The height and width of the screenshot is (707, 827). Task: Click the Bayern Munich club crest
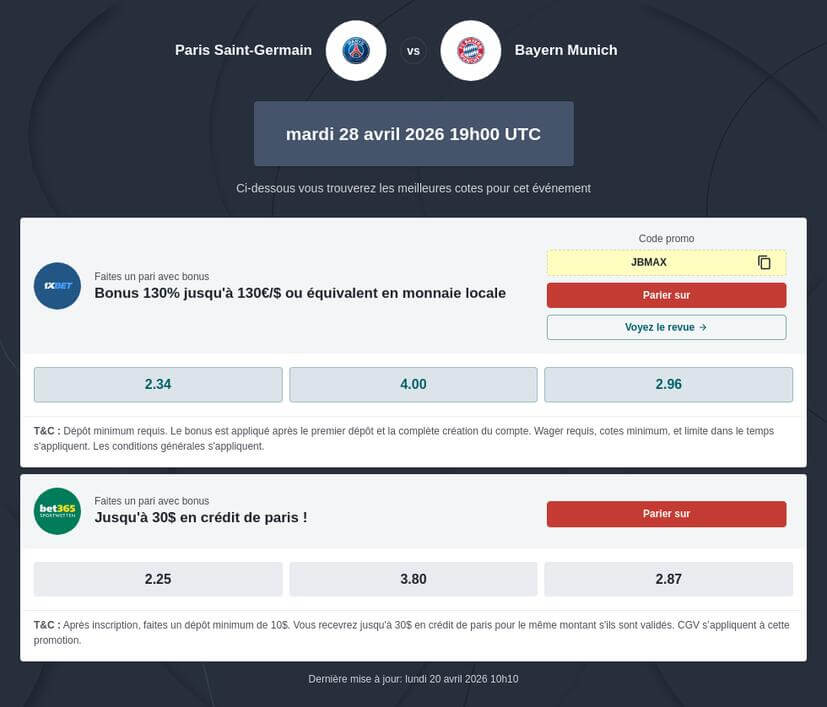pos(470,50)
